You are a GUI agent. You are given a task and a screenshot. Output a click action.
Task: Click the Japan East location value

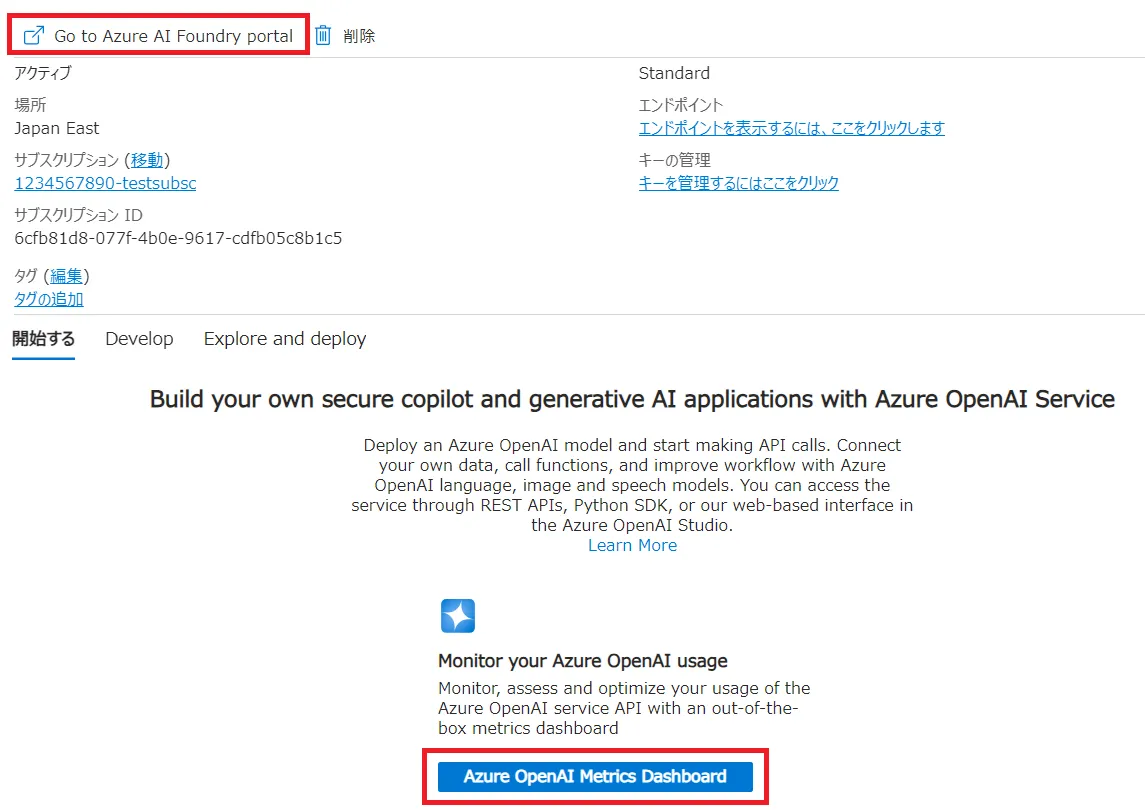click(57, 128)
